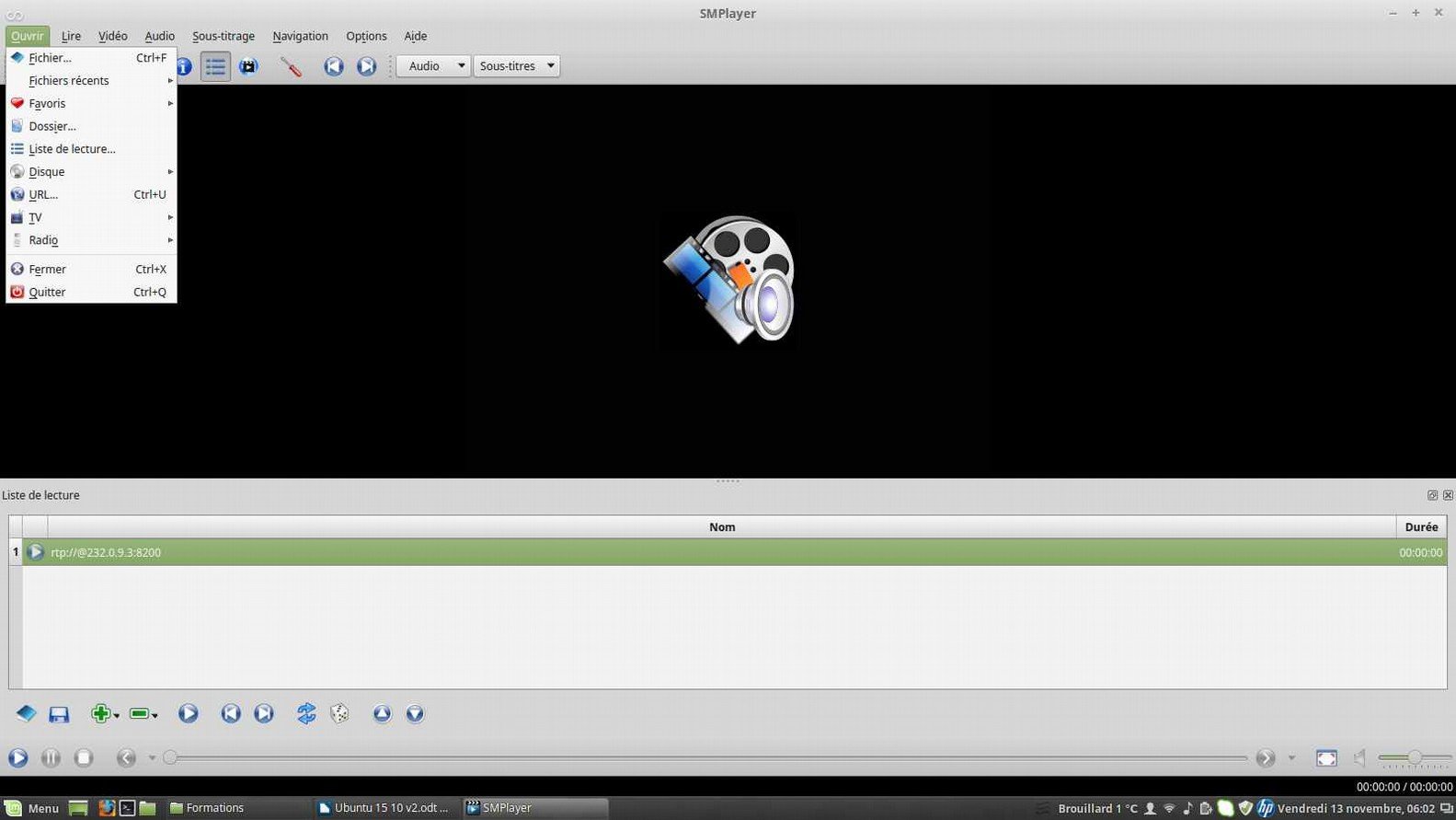Screen dimensions: 1456x820
Task: Select the rtp://@232.0.9.3:8200 playlist entry
Action: pyautogui.click(x=106, y=552)
